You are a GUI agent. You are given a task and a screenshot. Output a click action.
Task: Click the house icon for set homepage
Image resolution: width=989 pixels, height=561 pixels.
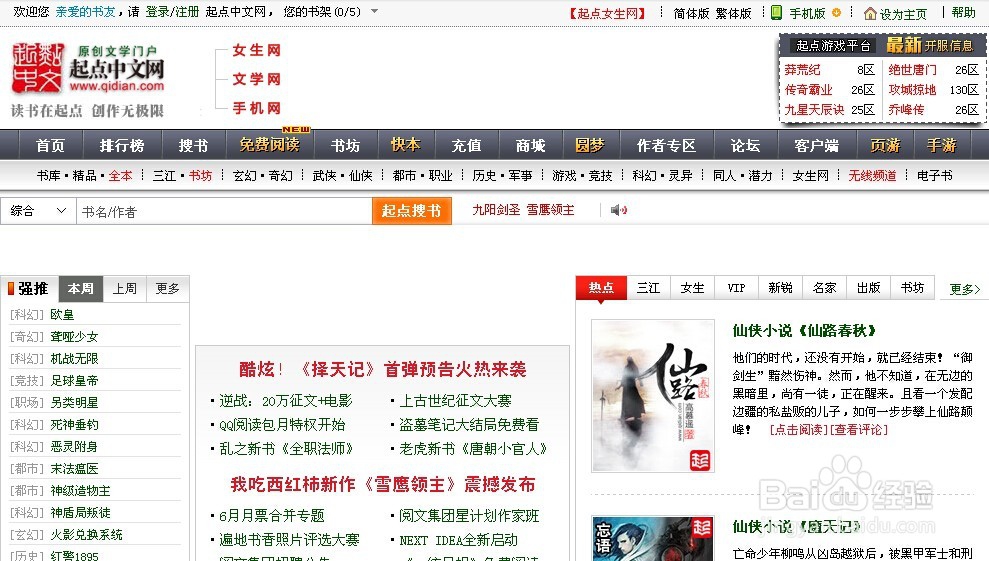click(870, 13)
